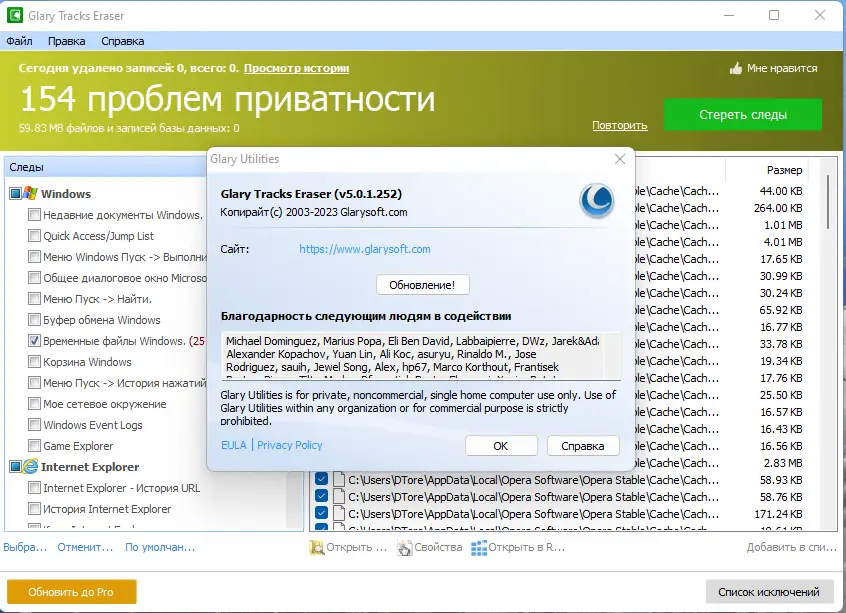
Task: Select История Internet Explorer tree item
Action: pyautogui.click(x=107, y=509)
